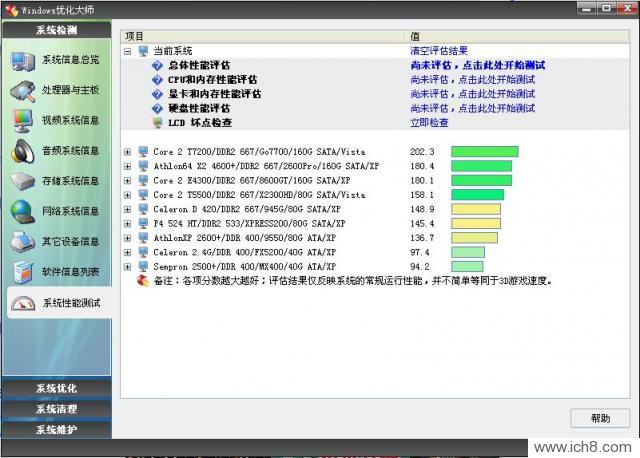Click the 136.7 score value

click(422, 238)
